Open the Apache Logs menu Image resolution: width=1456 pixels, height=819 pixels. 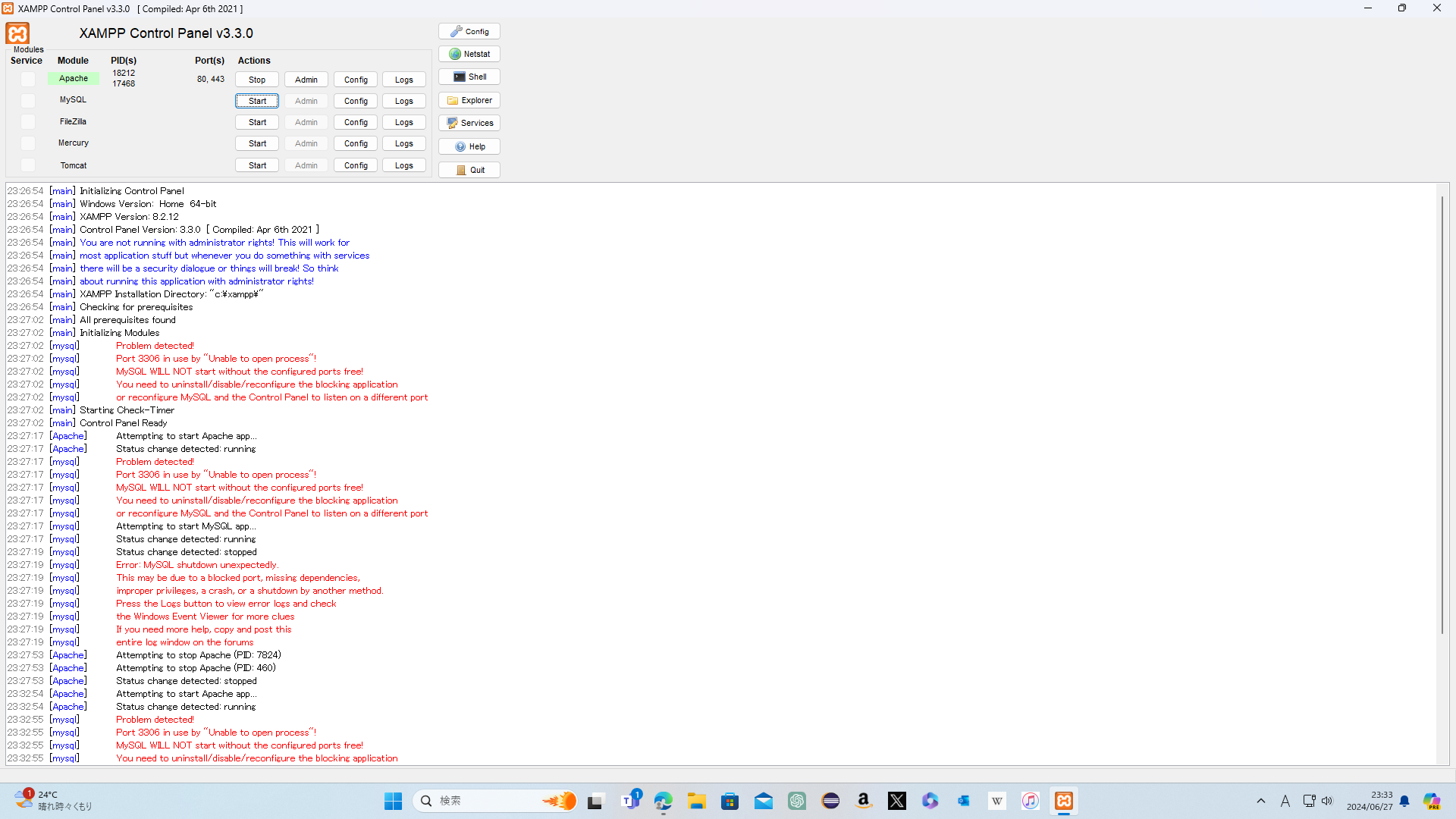pos(404,80)
